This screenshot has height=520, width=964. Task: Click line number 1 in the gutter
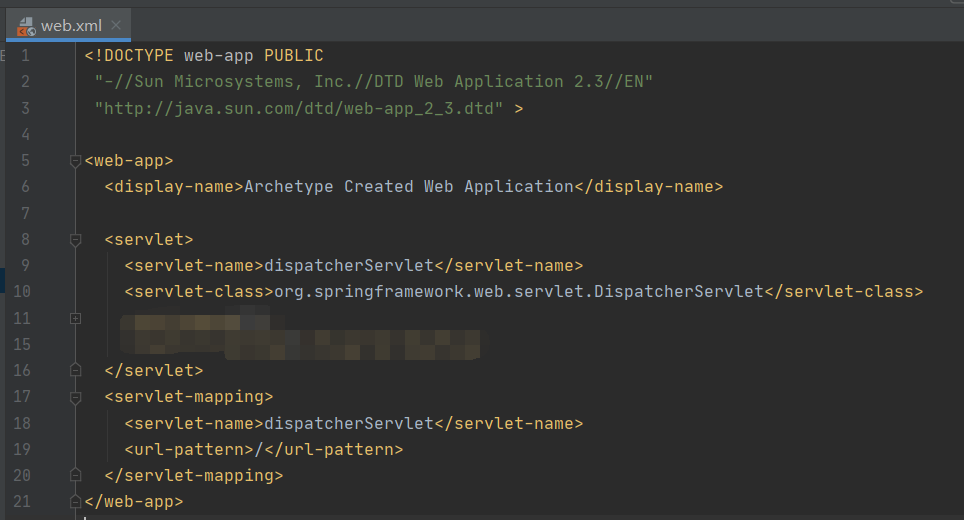point(25,55)
